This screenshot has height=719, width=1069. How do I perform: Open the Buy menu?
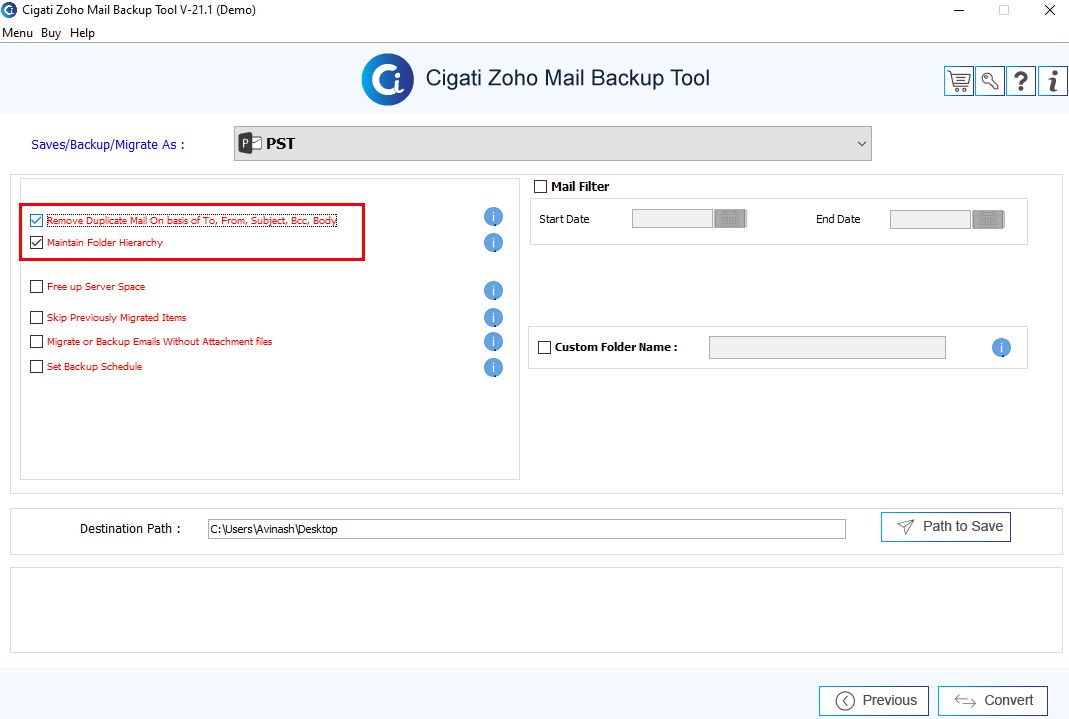pyautogui.click(x=50, y=33)
